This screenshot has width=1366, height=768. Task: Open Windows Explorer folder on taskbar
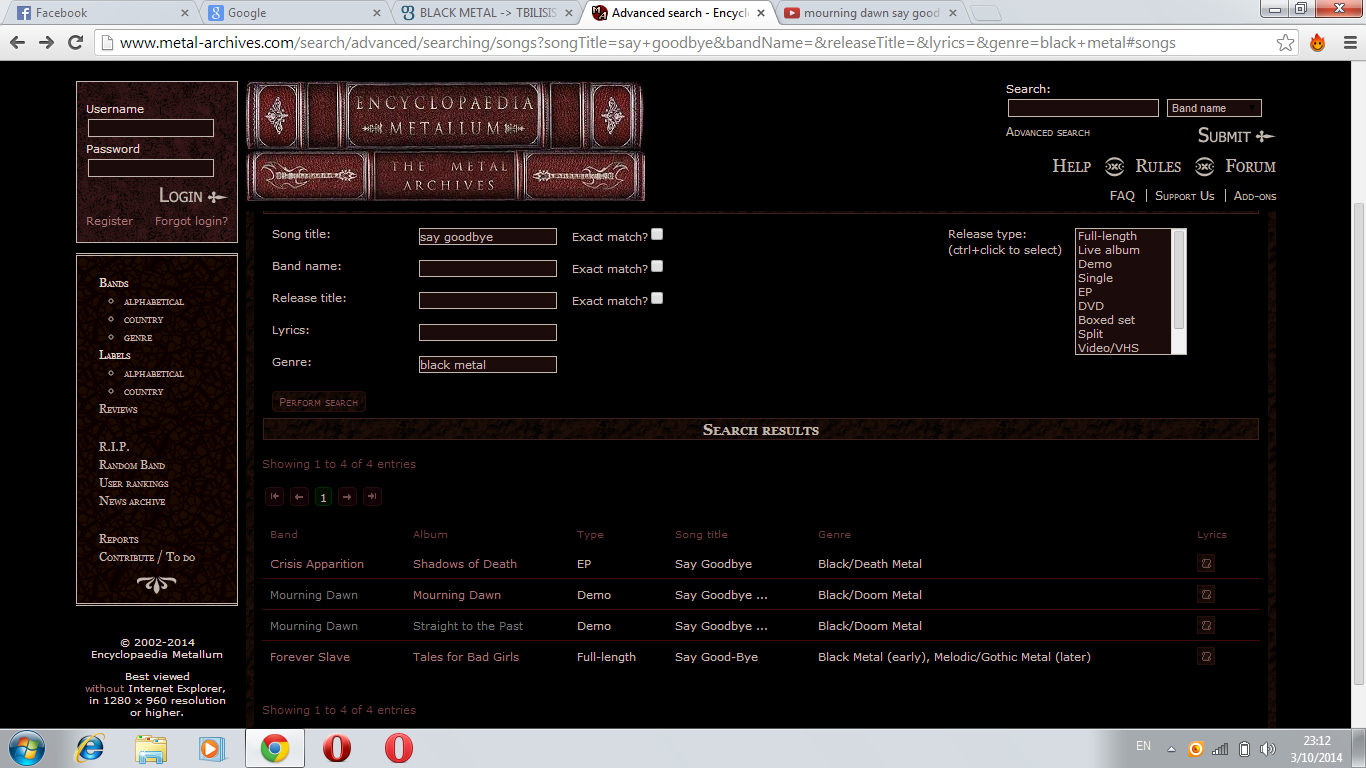[151, 748]
